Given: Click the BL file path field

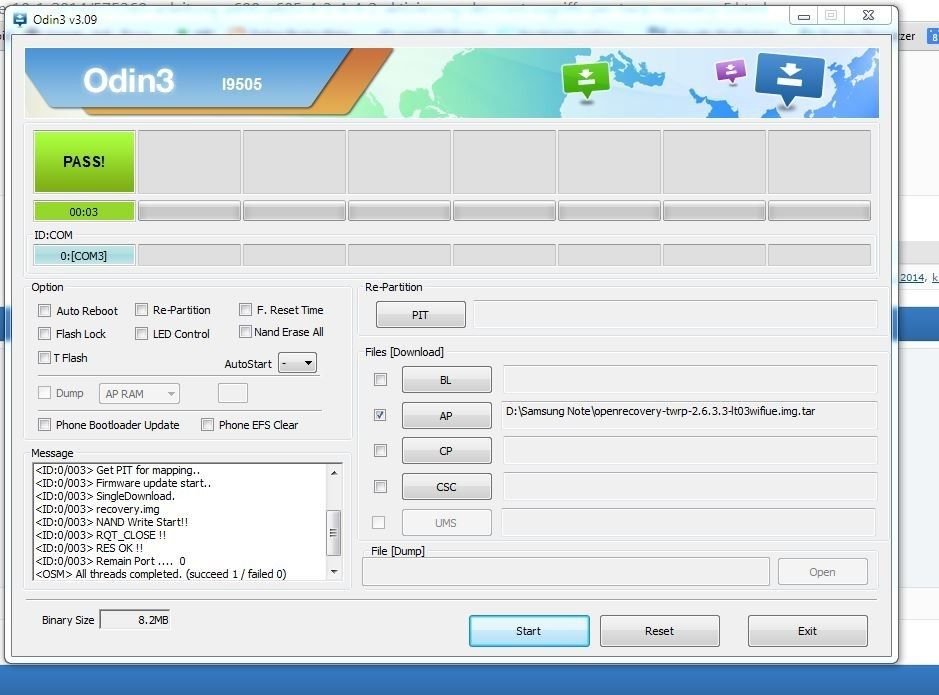Looking at the screenshot, I should point(689,380).
